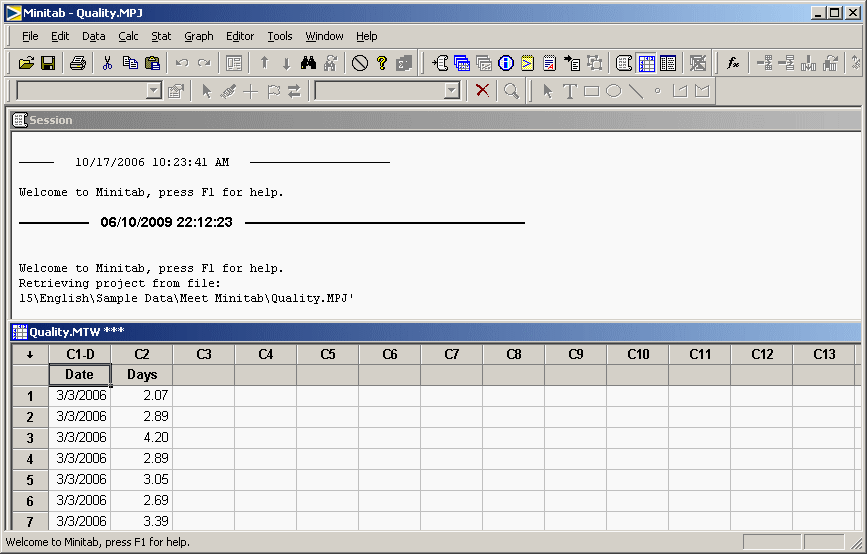867x554 pixels.
Task: Click the Save Project floppy icon
Action: 48,63
